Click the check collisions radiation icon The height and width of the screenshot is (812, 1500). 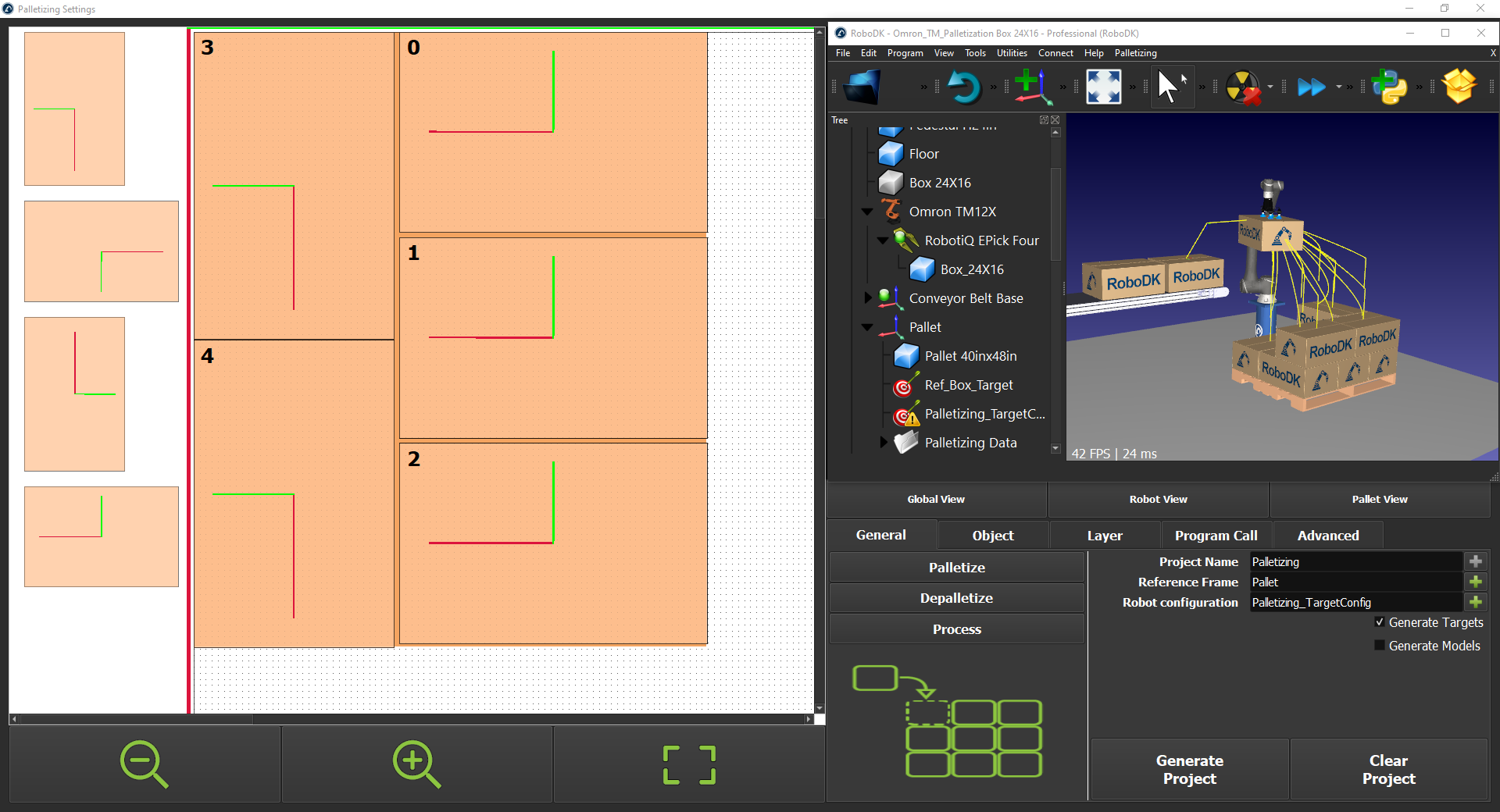pyautogui.click(x=1242, y=87)
